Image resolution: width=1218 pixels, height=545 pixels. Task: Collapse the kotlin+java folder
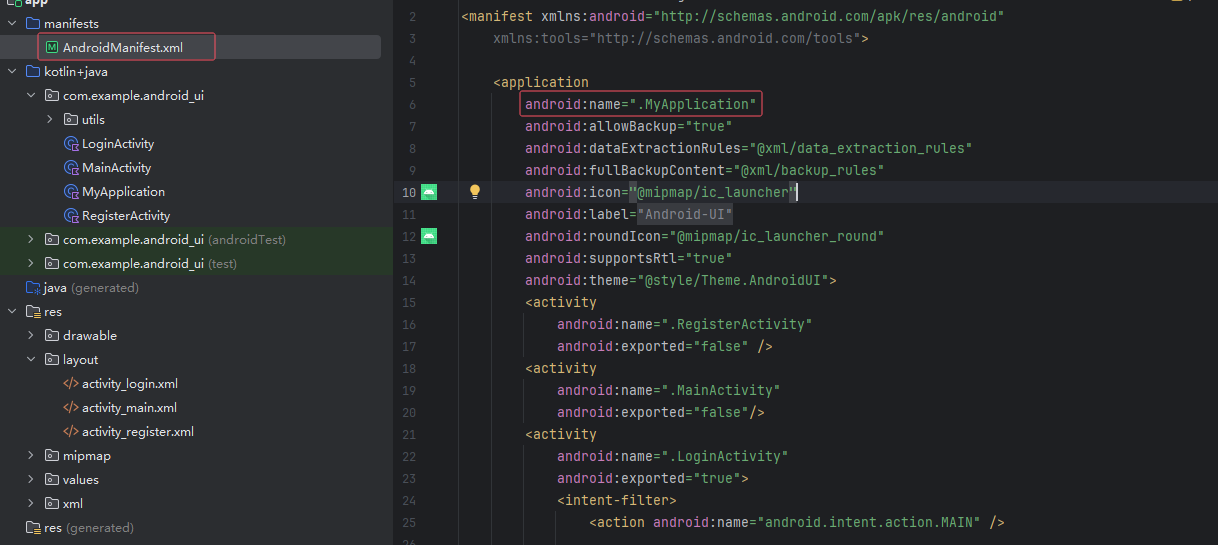12,72
